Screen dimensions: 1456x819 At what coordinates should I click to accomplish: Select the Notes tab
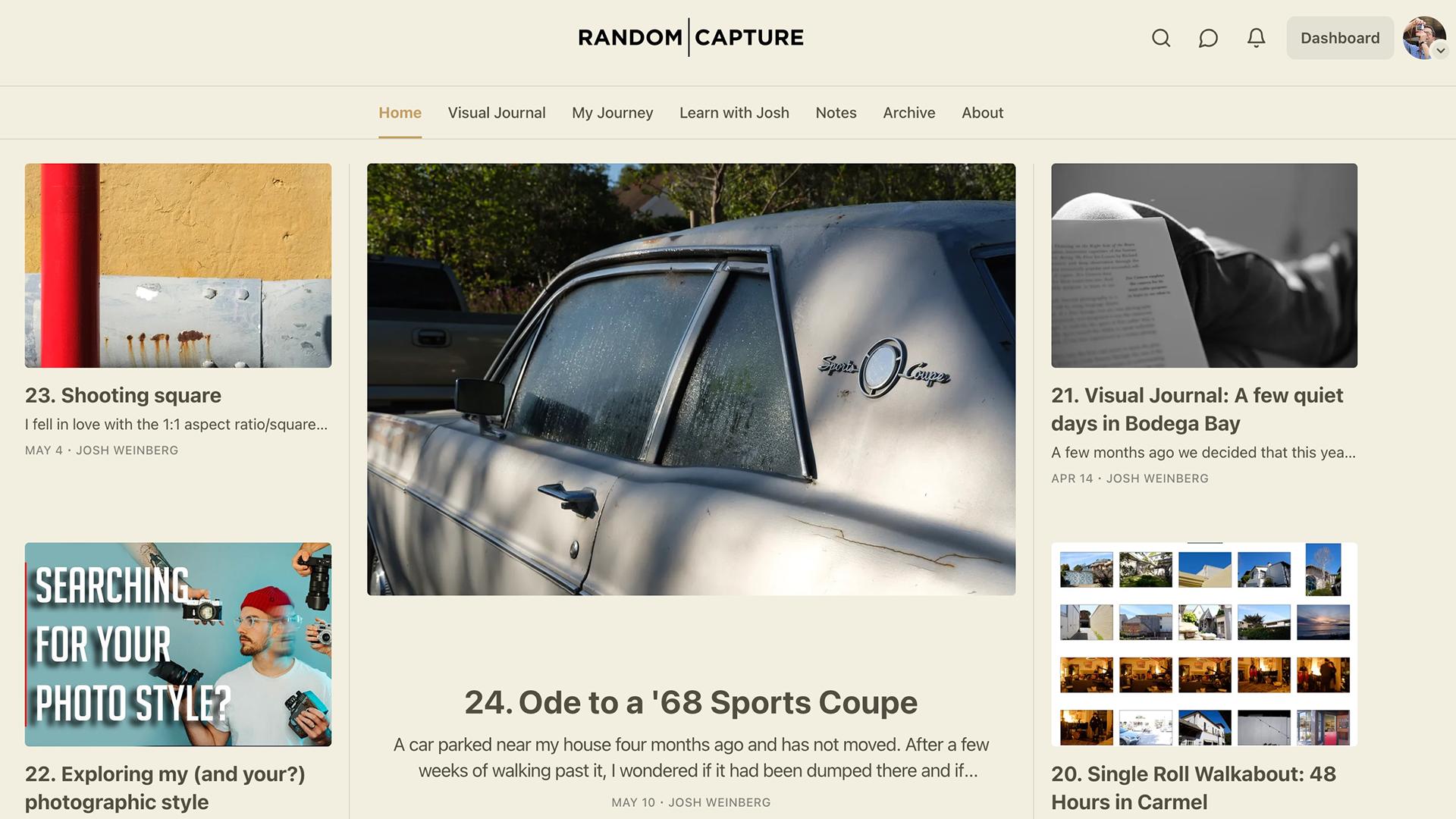(x=836, y=113)
